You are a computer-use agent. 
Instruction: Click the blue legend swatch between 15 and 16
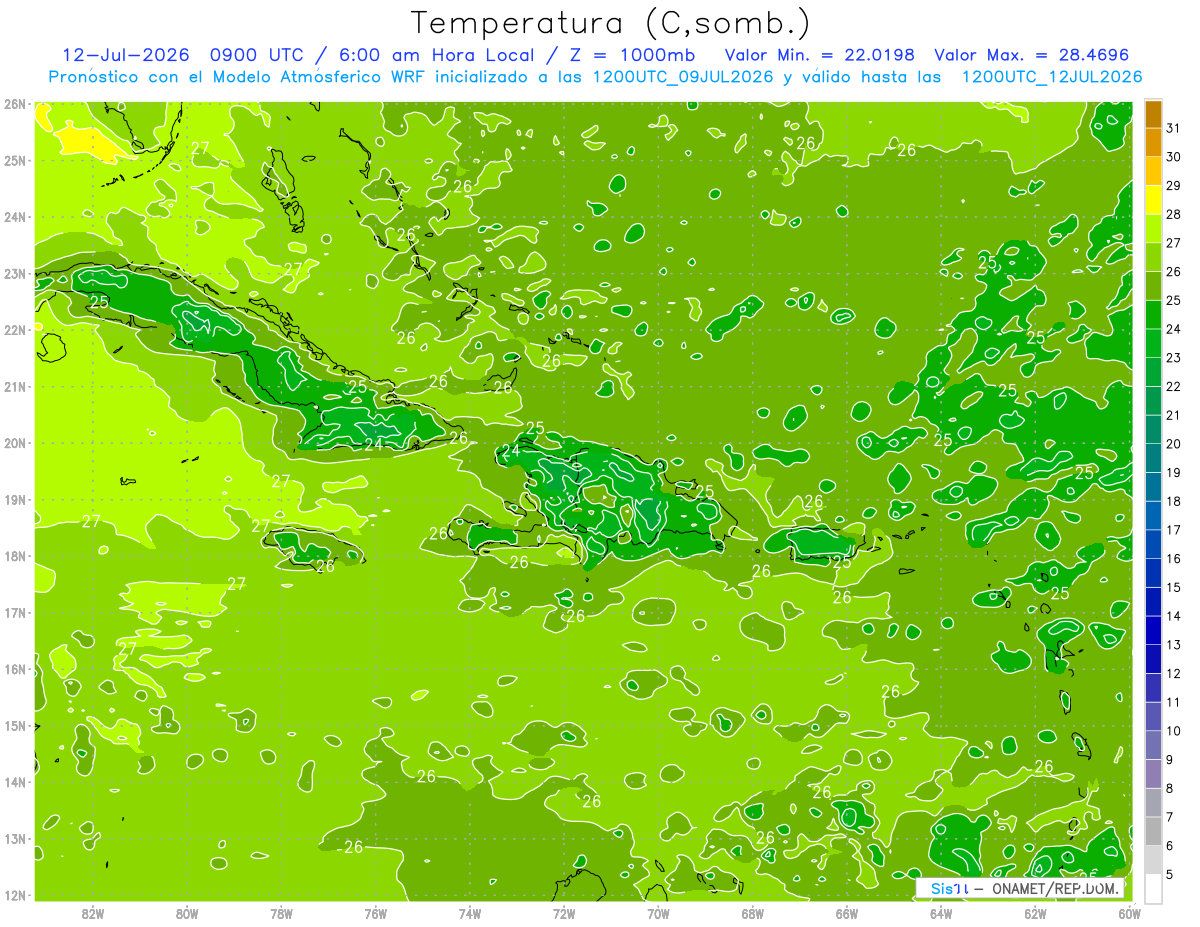[1153, 573]
